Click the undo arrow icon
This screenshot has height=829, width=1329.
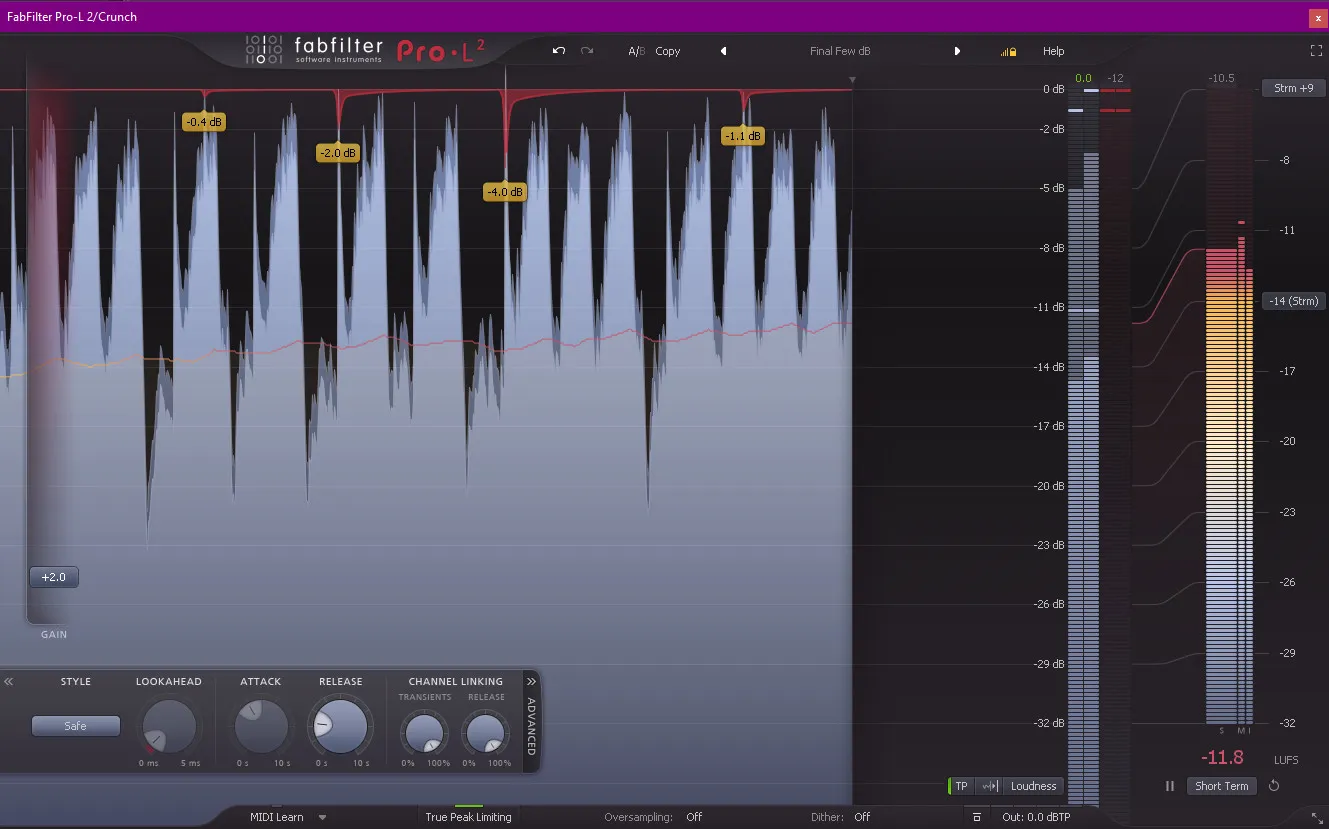(x=559, y=51)
